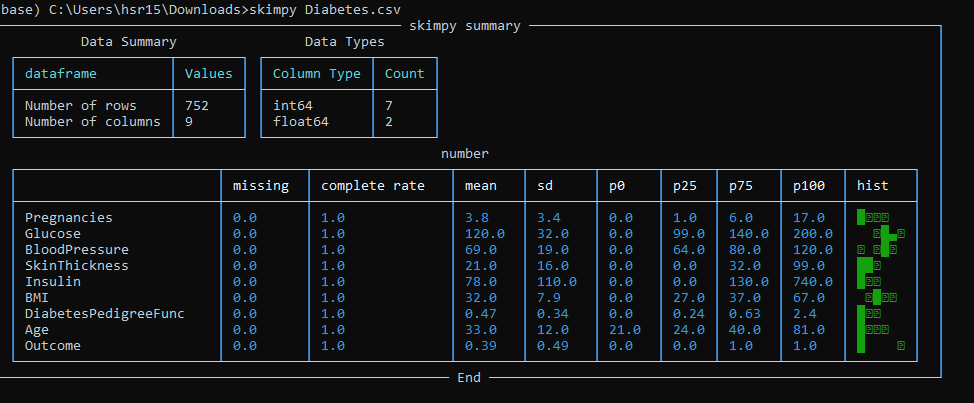Image resolution: width=974 pixels, height=403 pixels.
Task: Click the 'p25' column header
Action: click(685, 186)
